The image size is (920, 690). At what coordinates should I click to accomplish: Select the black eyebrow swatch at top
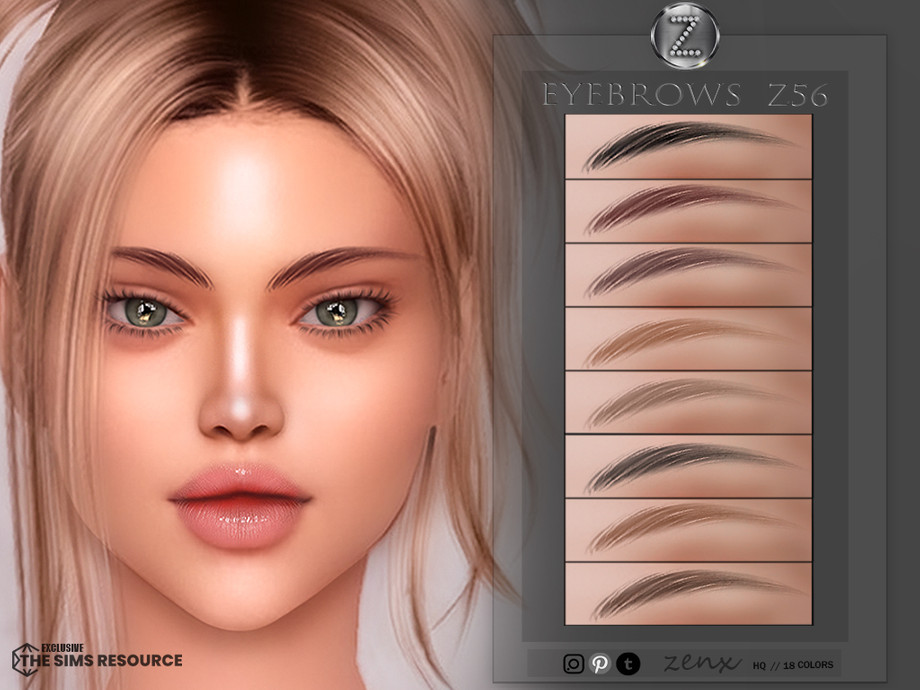coord(688,147)
